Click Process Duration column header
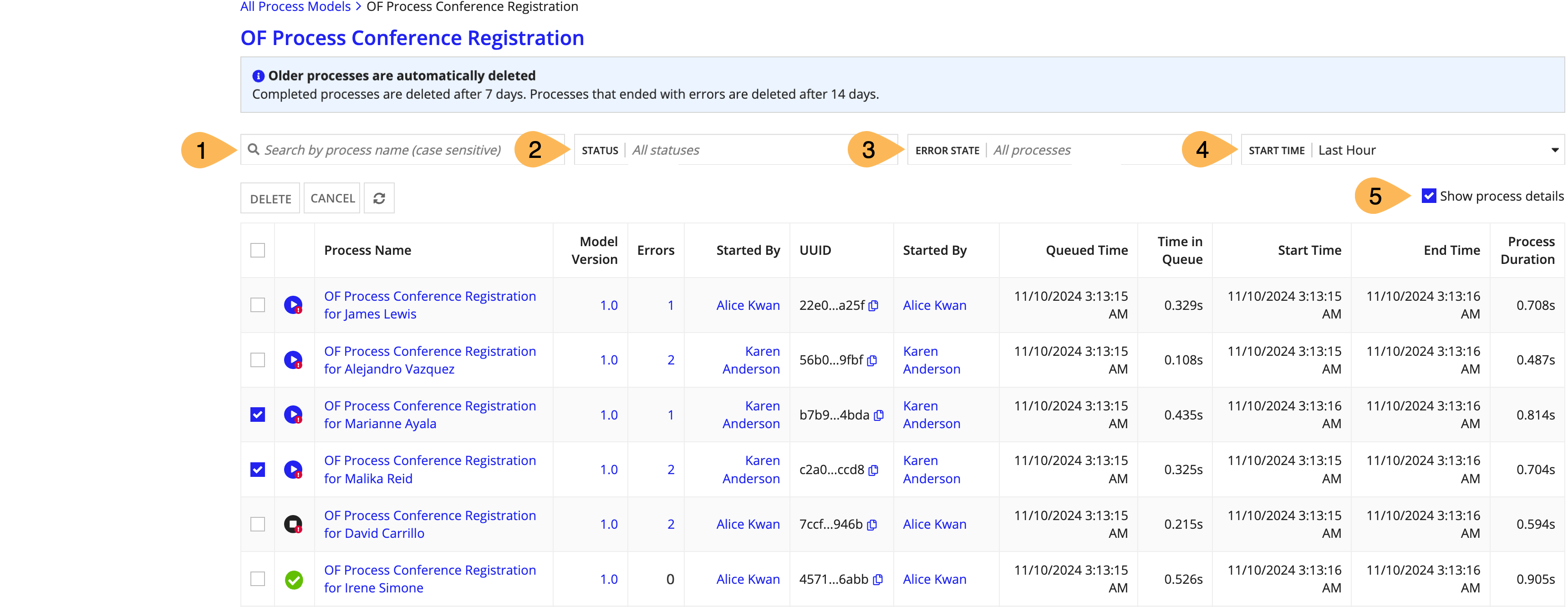1568x607 pixels. (x=1527, y=250)
